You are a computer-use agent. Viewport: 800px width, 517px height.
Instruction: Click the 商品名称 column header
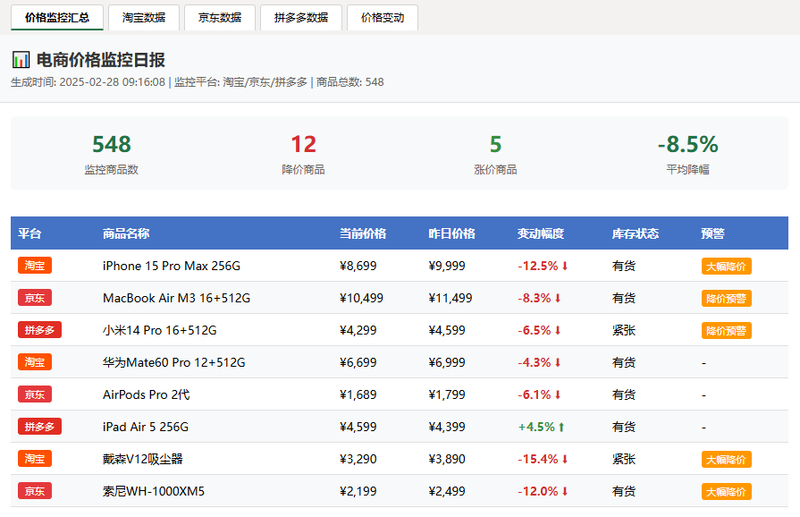(126, 233)
